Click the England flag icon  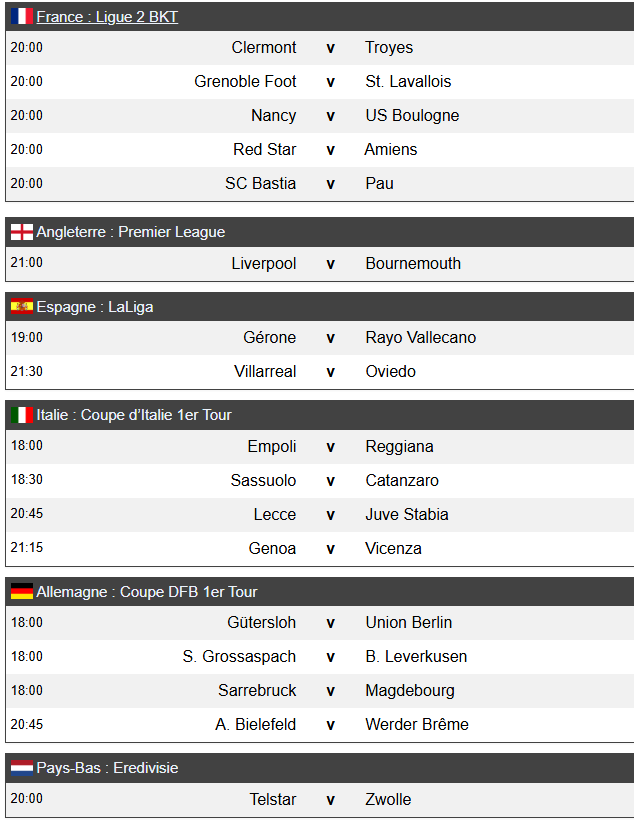pos(22,232)
